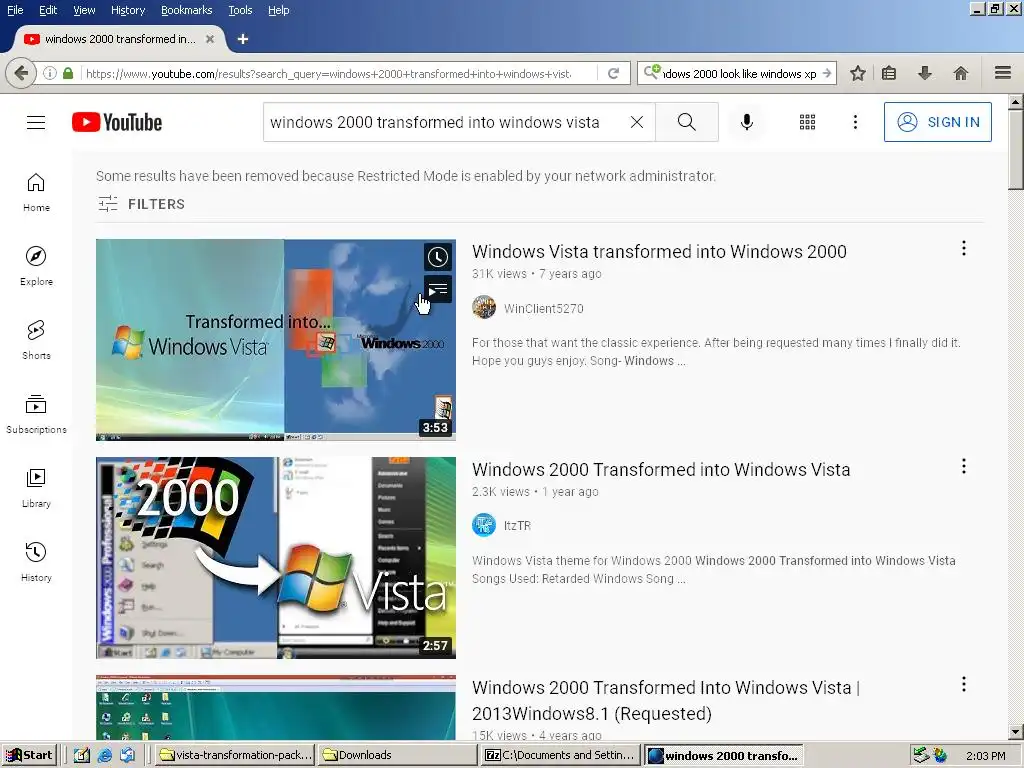Open History in YouTube sidebar
This screenshot has height=768, width=1024.
pyautogui.click(x=36, y=562)
